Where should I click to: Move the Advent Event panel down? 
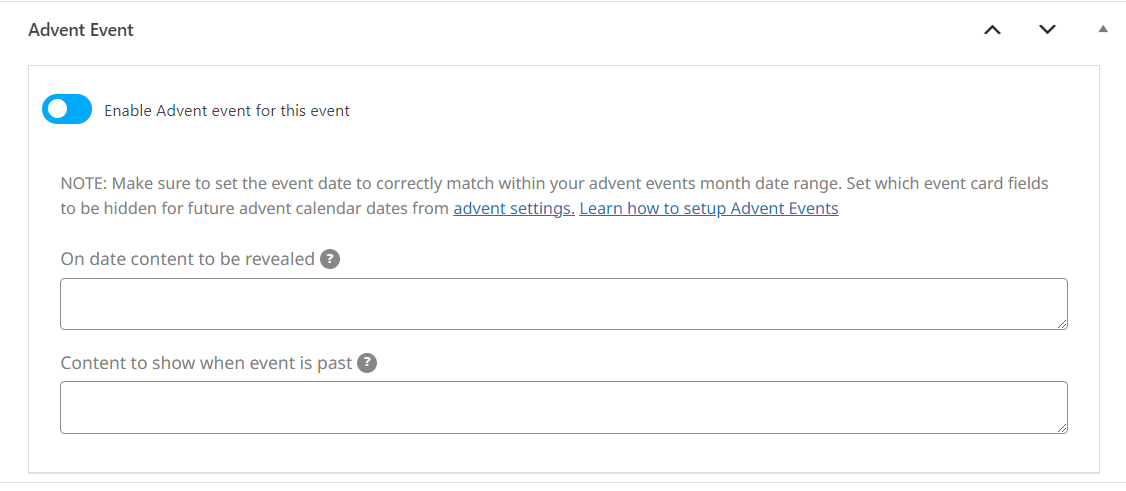point(1048,29)
